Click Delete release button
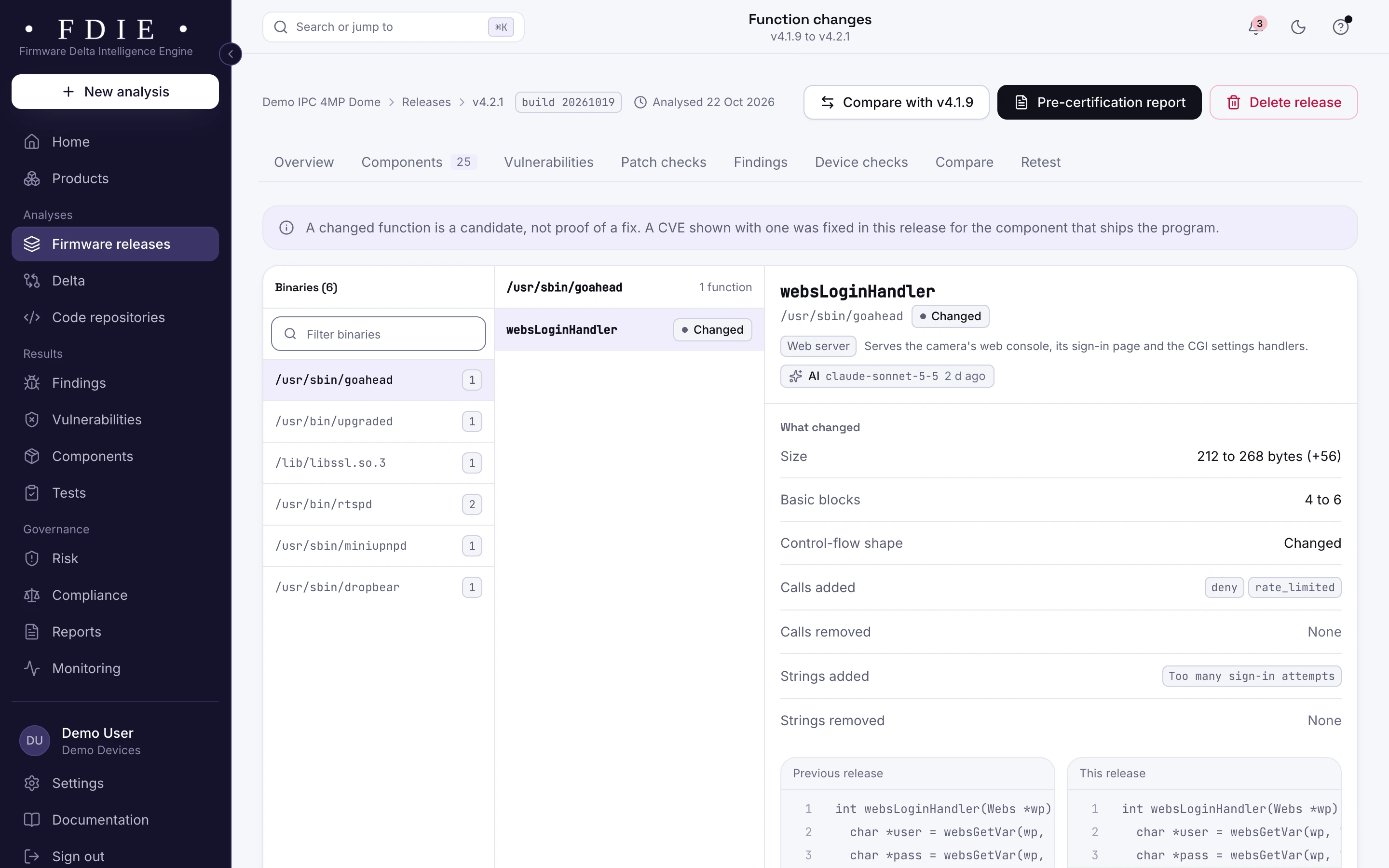This screenshot has height=868, width=1389. [x=1283, y=102]
